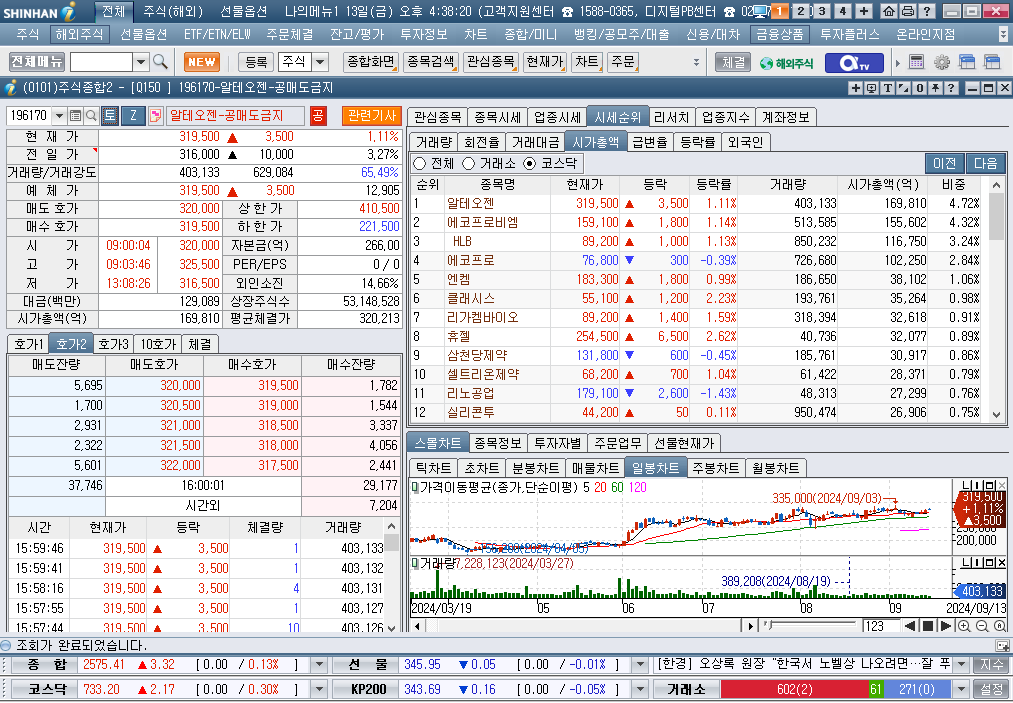Click the chart horizontal scrollbar left arrow
The width and height of the screenshot is (1013, 703).
(417, 625)
